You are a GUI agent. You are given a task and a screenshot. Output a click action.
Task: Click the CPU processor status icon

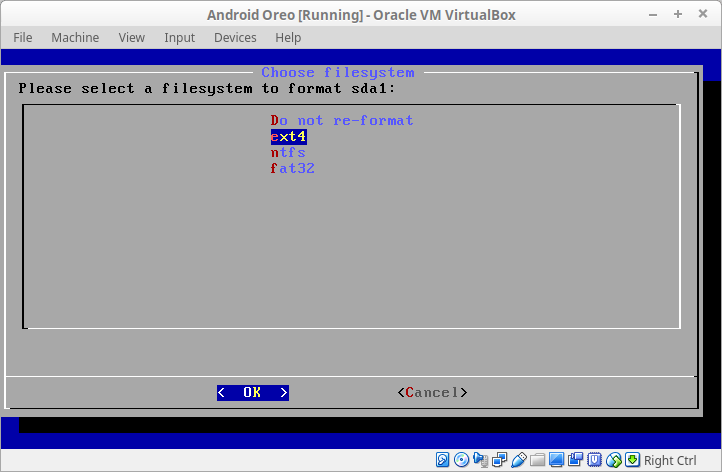pyautogui.click(x=594, y=460)
